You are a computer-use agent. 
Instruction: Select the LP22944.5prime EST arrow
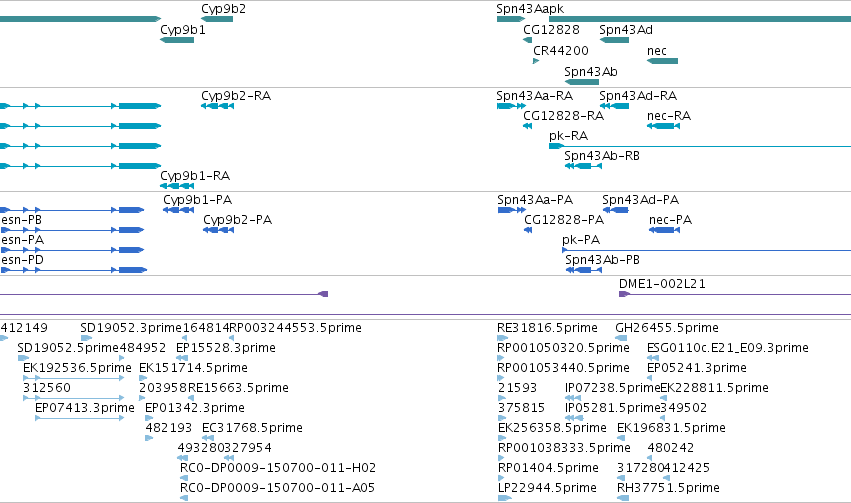pyautogui.click(x=505, y=498)
